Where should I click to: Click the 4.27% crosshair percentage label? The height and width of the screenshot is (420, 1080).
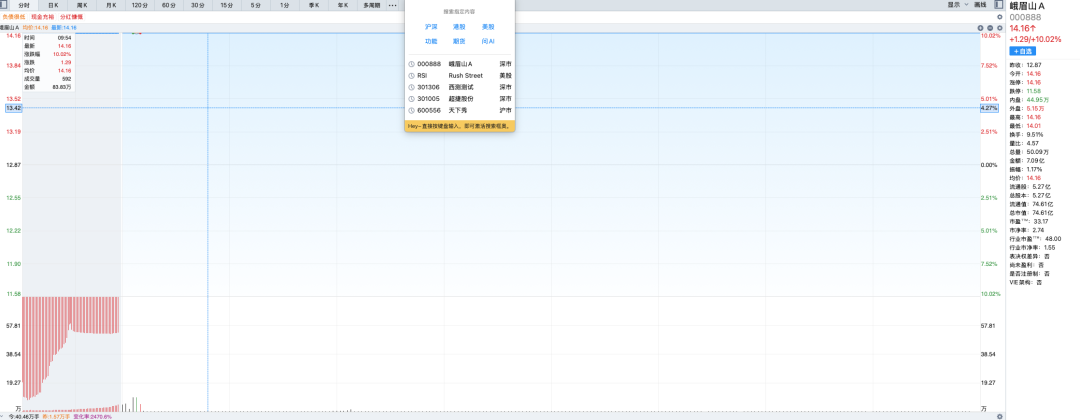pyautogui.click(x=989, y=108)
